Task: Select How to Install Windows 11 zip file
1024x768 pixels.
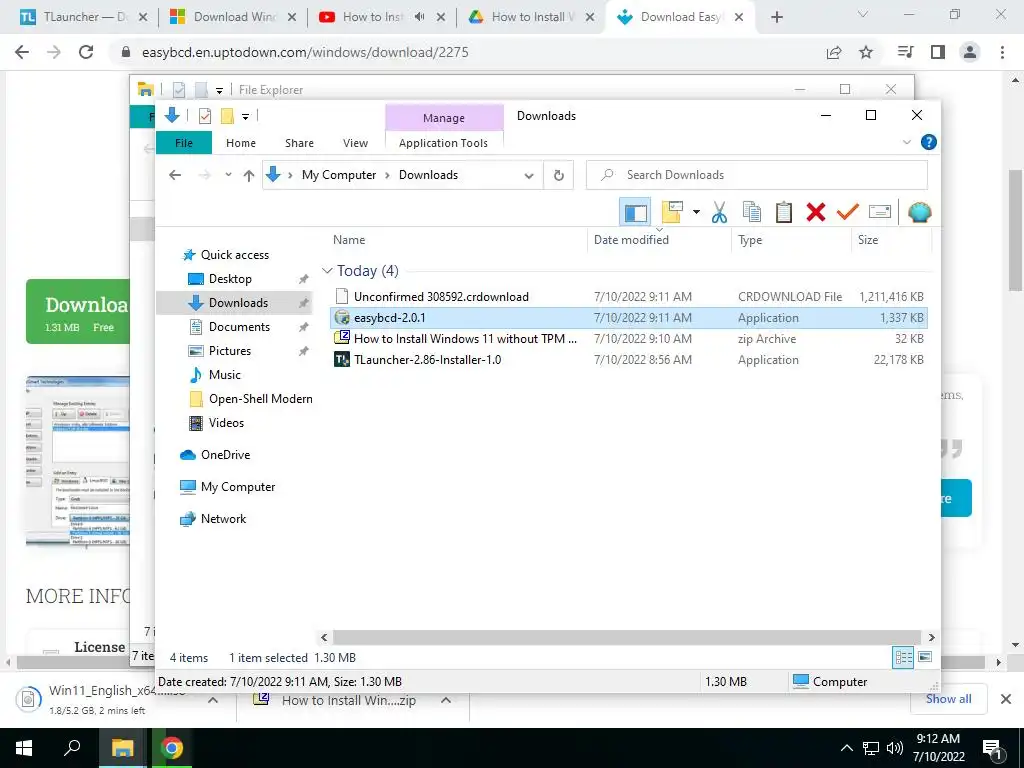Action: (x=629, y=339)
